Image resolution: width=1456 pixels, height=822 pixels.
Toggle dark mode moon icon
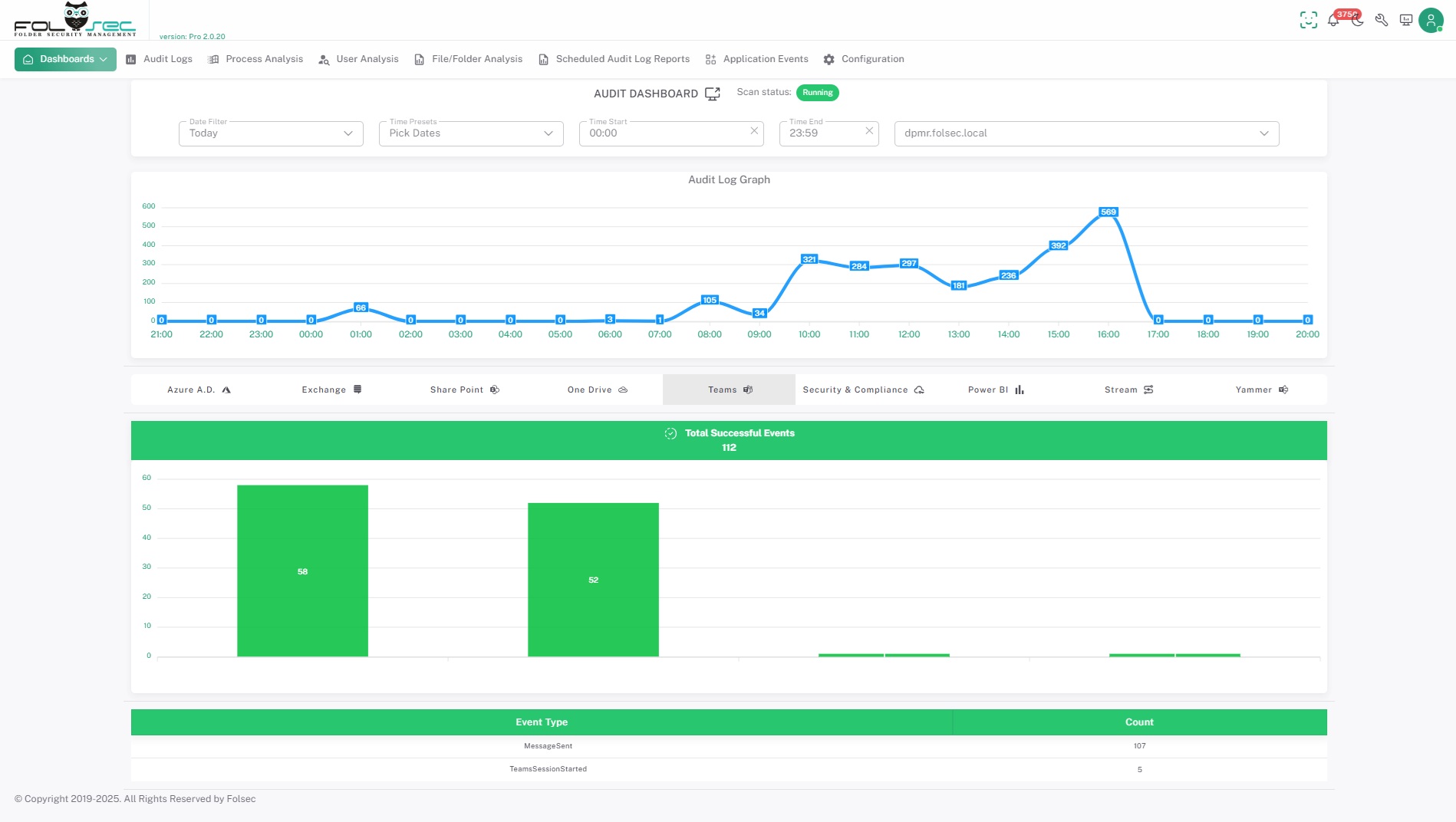(x=1358, y=21)
